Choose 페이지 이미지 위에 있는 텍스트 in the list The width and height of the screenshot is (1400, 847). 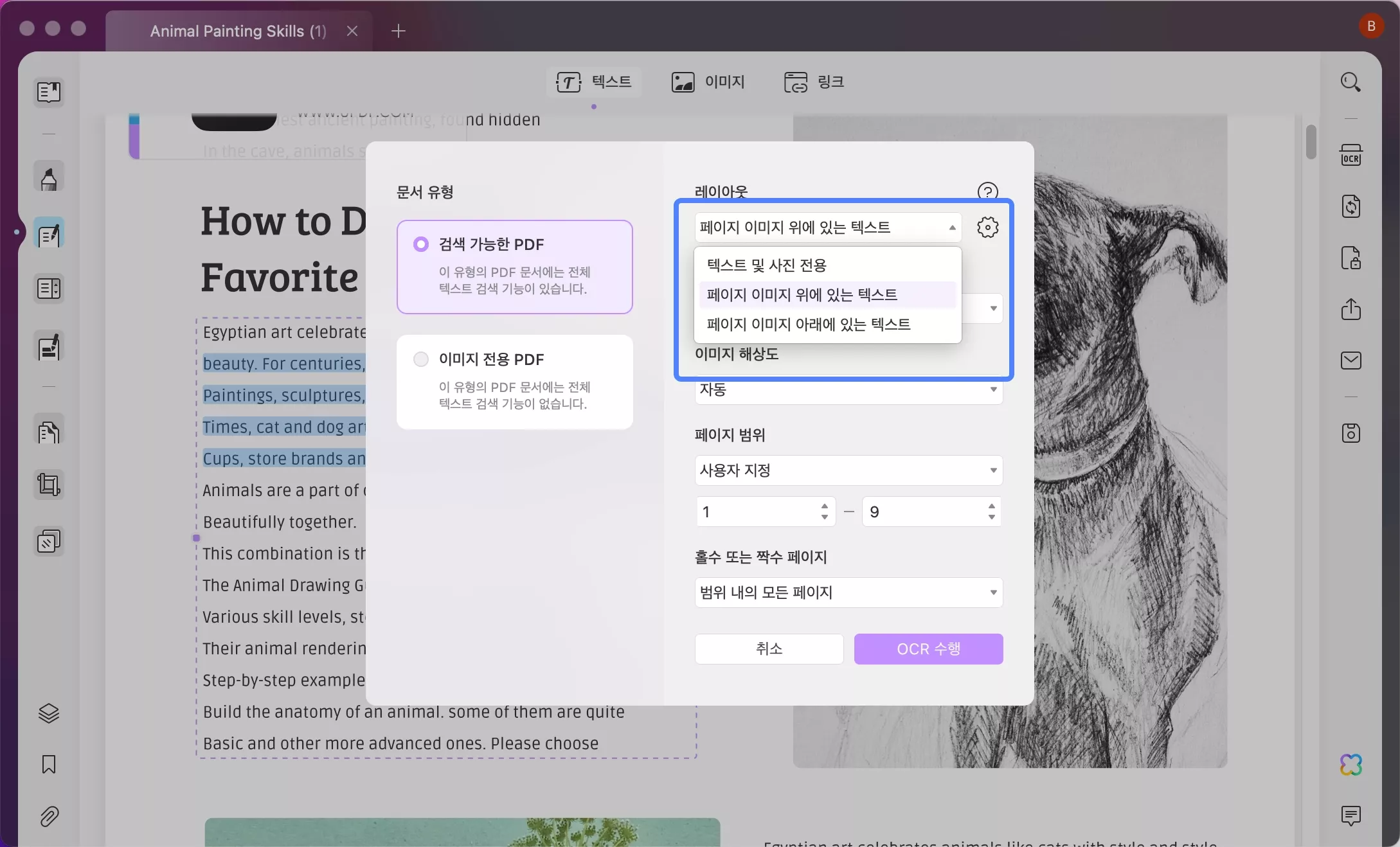[x=828, y=295]
